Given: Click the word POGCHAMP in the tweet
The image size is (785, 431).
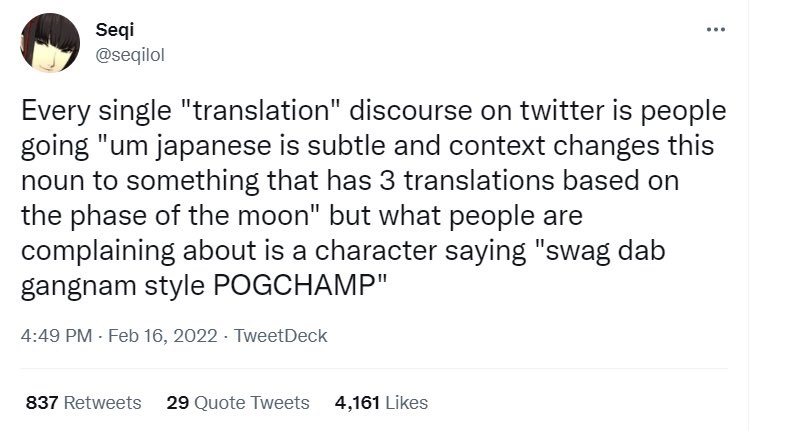Looking at the screenshot, I should point(301,282).
